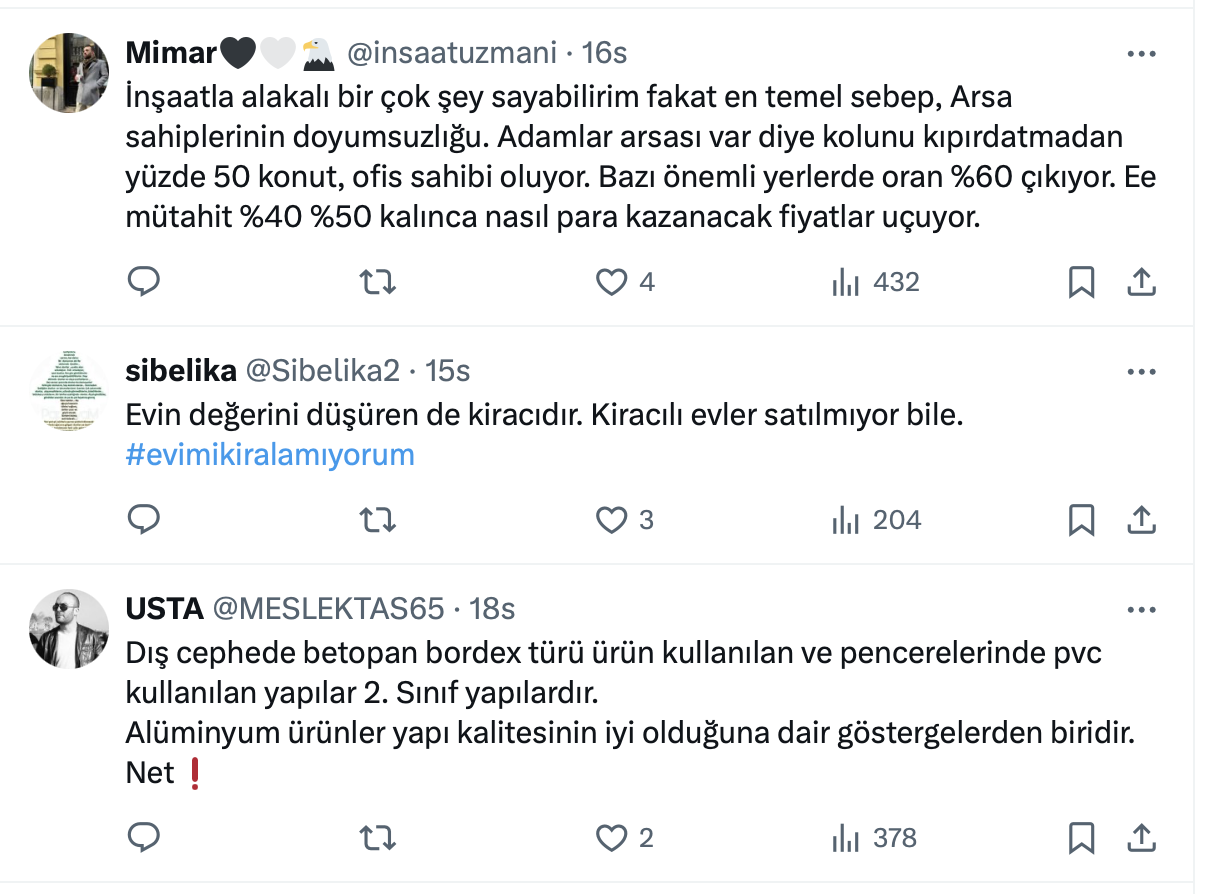Reply to Mimar's tweet

144,283
